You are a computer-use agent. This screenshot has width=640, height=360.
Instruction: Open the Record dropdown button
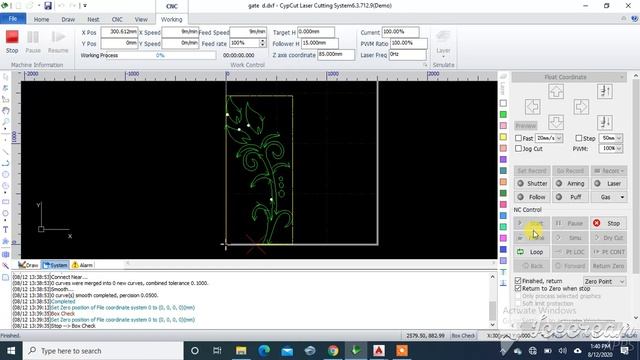point(609,171)
